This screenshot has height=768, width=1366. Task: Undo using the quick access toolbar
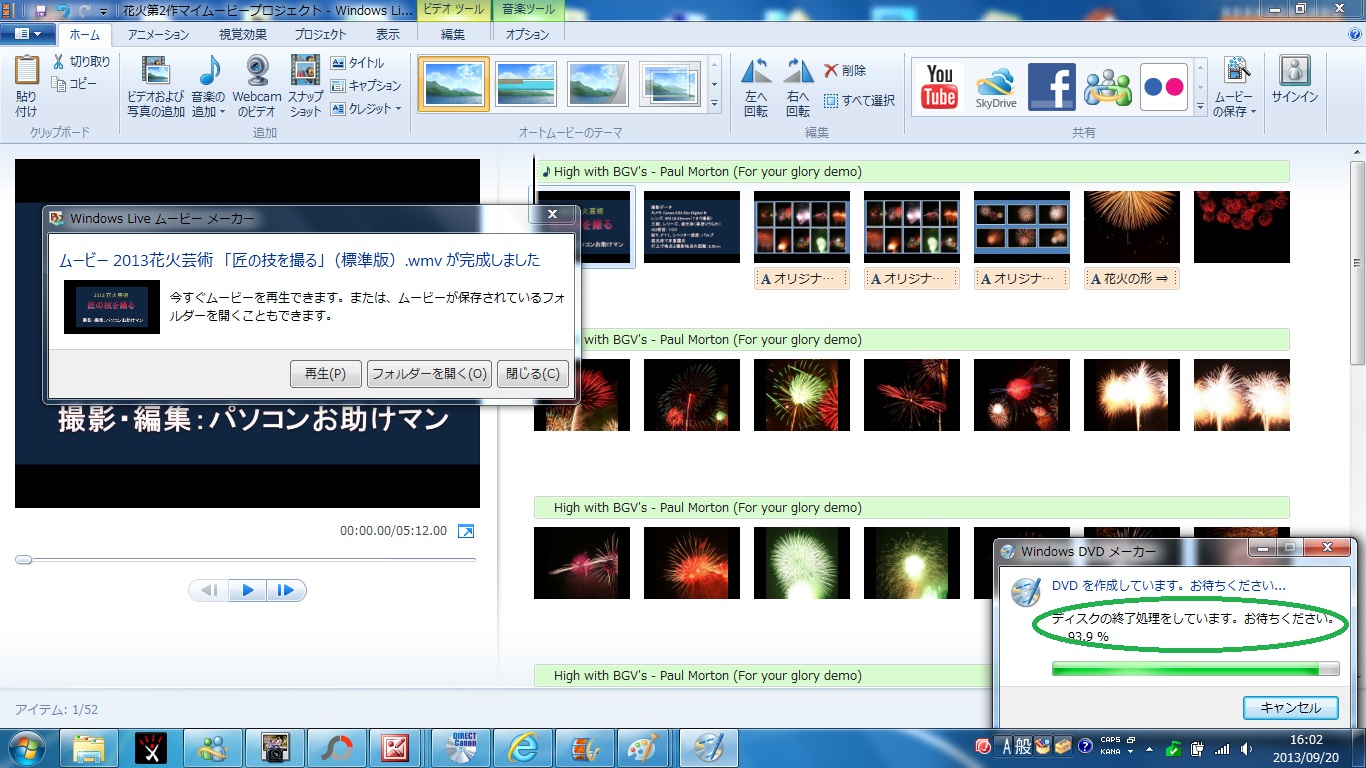coord(63,10)
